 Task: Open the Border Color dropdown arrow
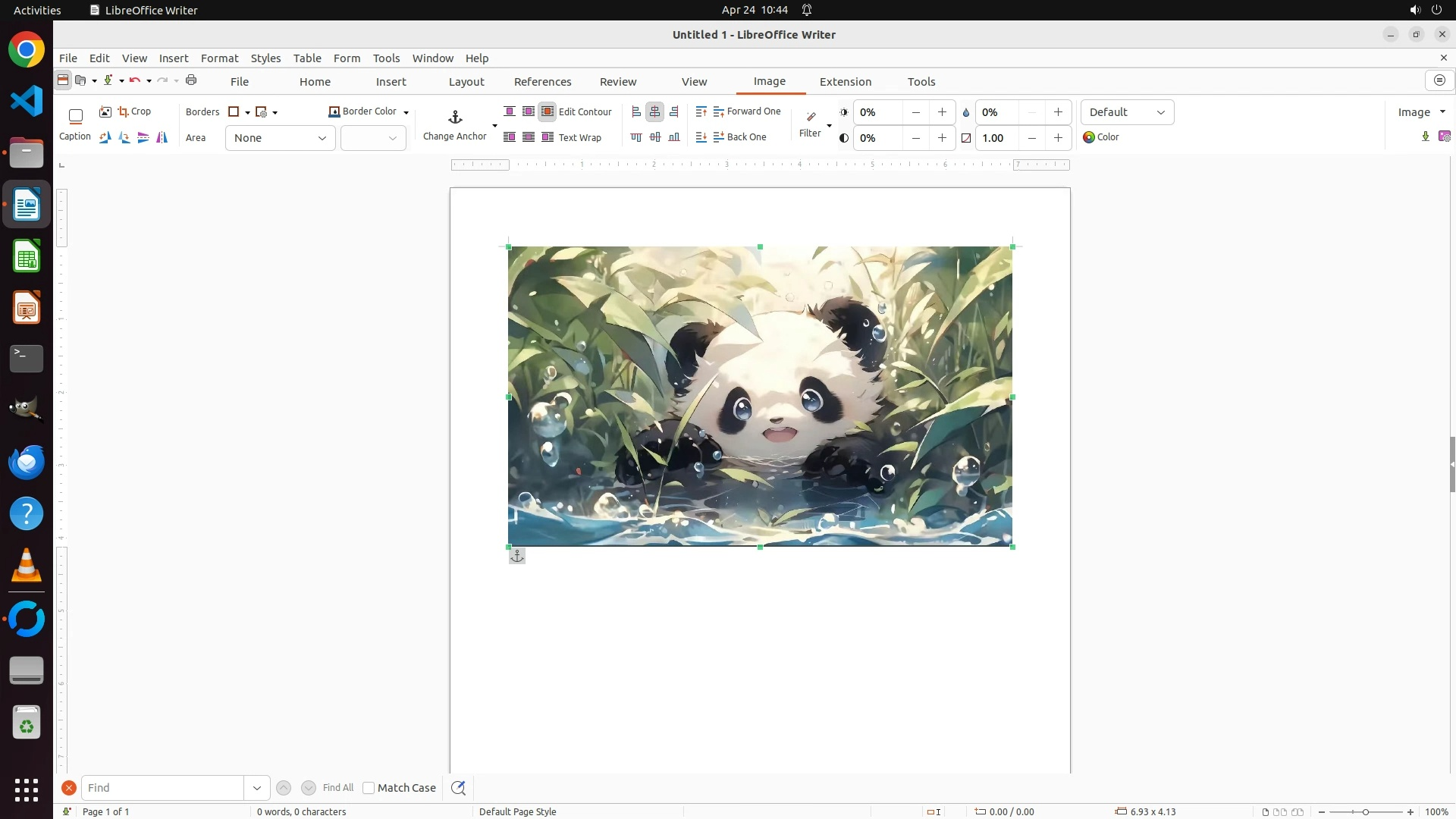(406, 112)
